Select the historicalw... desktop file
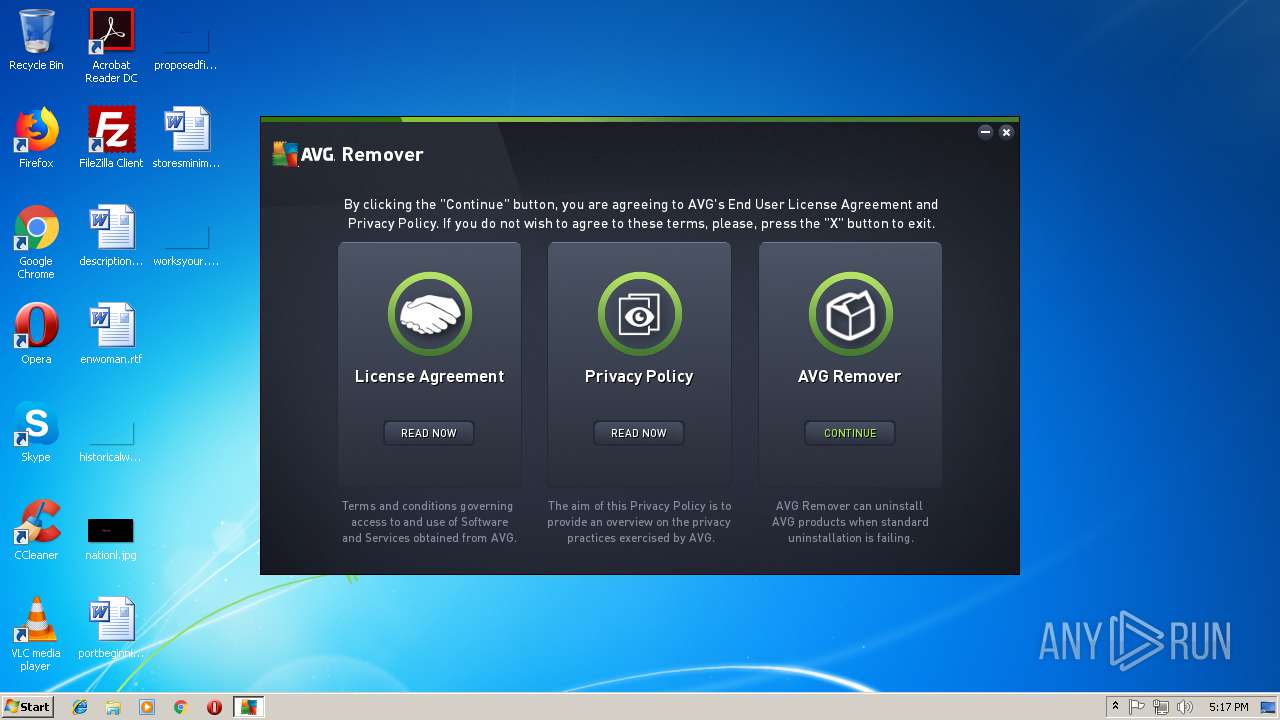The height and width of the screenshot is (720, 1280). tap(111, 440)
